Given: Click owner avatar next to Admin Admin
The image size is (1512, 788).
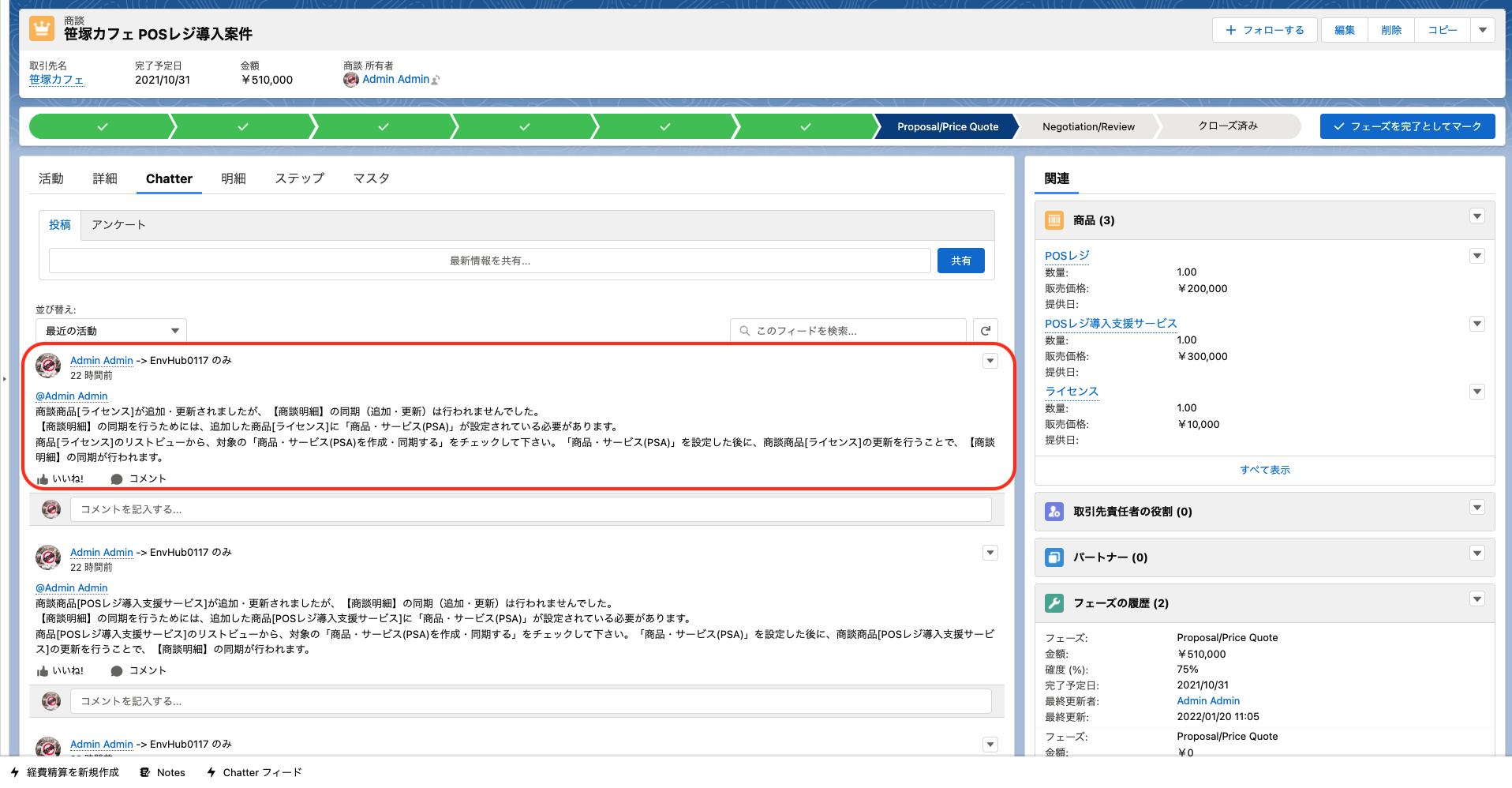Looking at the screenshot, I should tap(351, 80).
